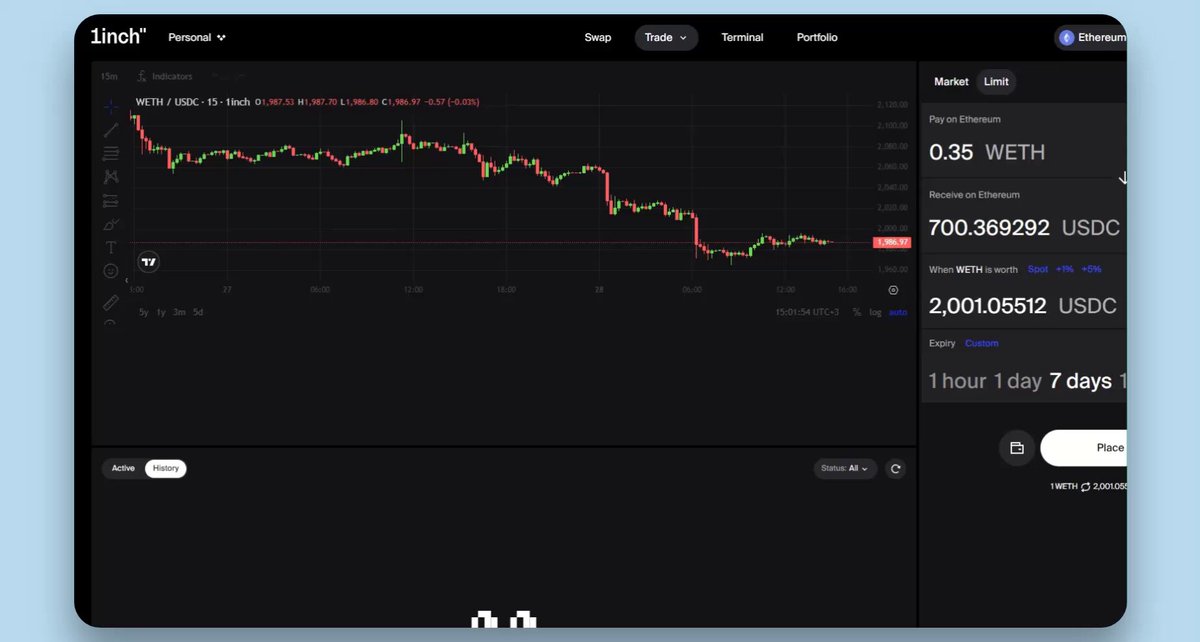
Task: Select the chart patterns tool
Action: 111,177
